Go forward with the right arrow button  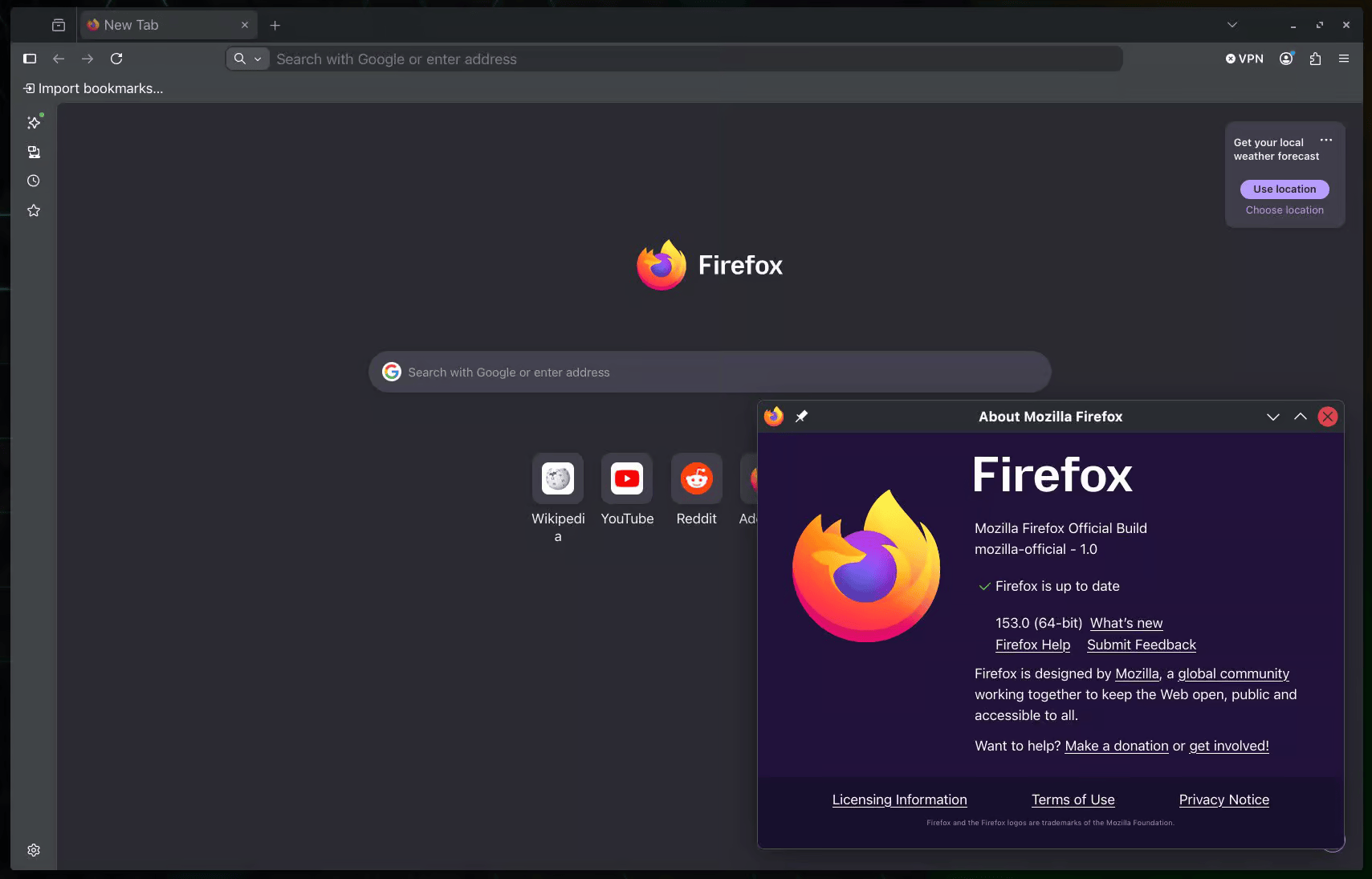point(88,59)
